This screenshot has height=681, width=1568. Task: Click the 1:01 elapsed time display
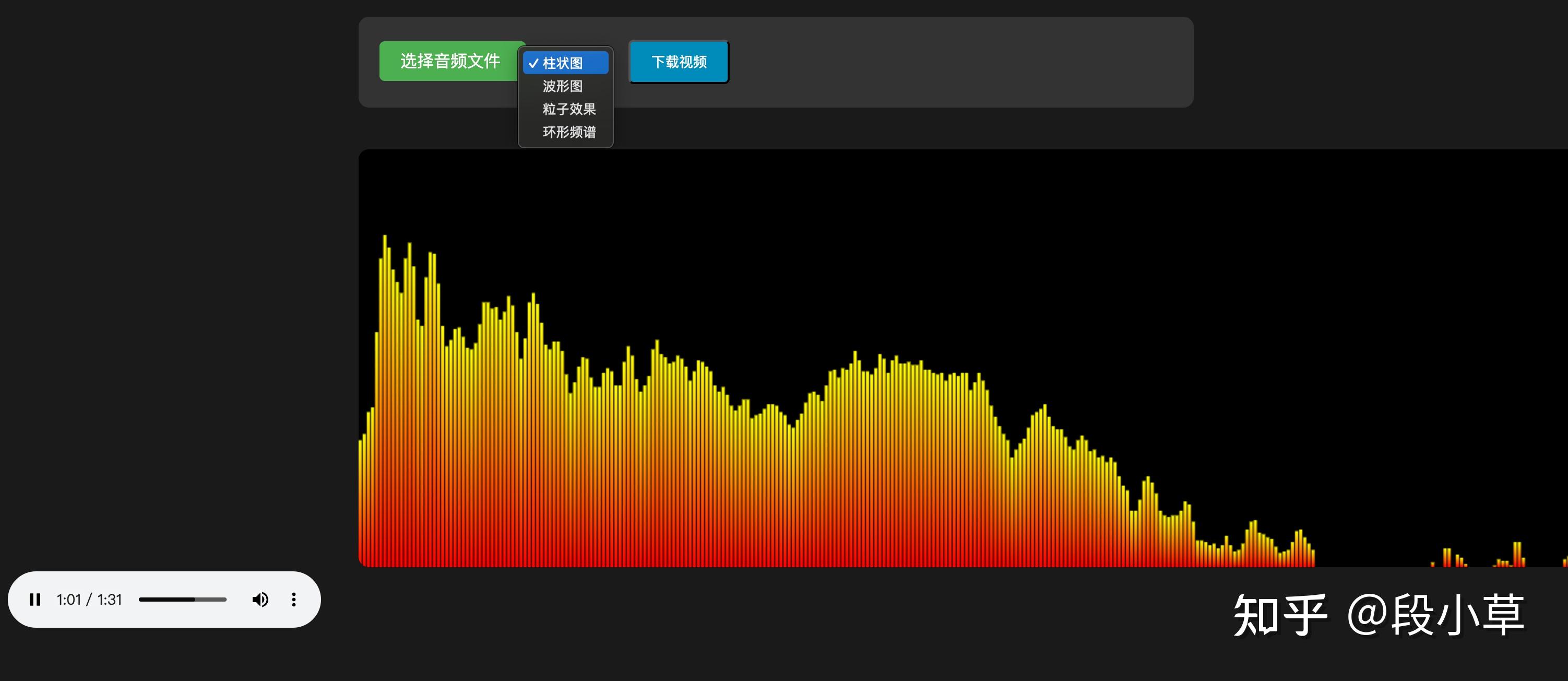(68, 600)
